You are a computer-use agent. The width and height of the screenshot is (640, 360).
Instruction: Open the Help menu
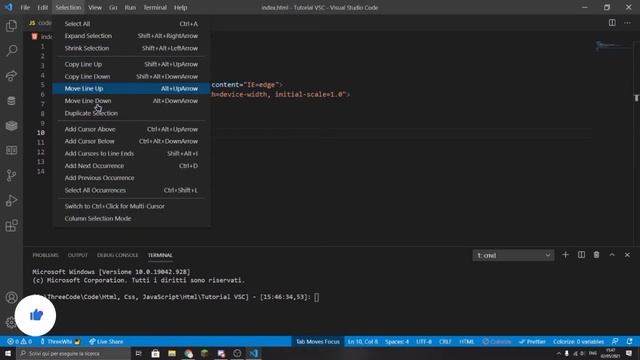pos(180,7)
